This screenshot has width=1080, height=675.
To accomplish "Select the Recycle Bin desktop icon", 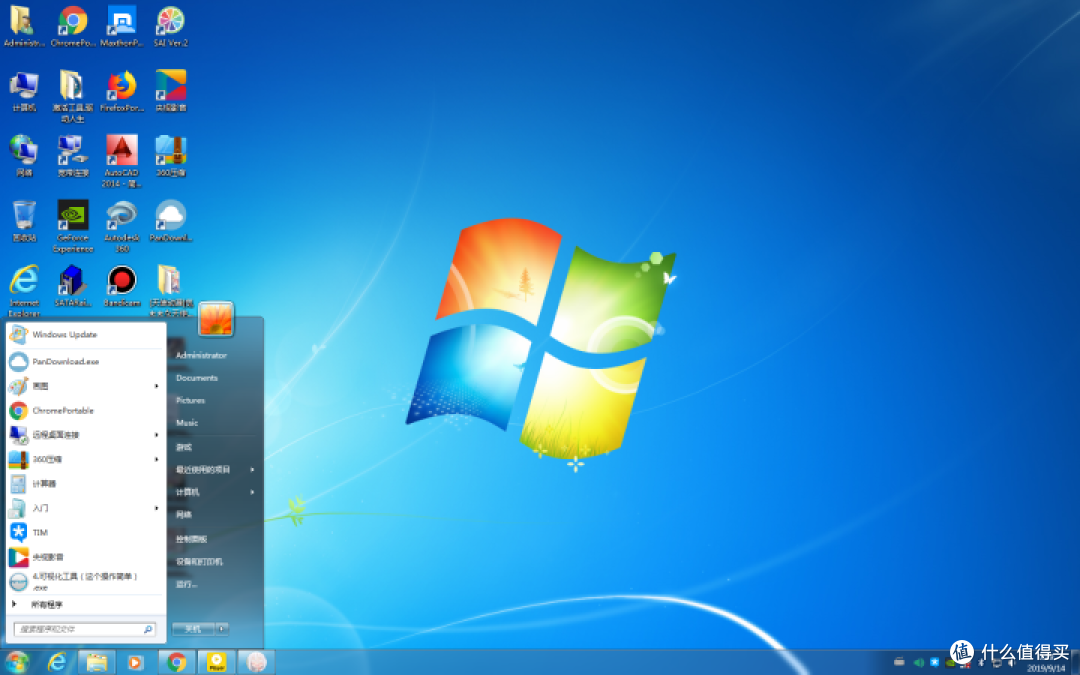I will coord(23,220).
